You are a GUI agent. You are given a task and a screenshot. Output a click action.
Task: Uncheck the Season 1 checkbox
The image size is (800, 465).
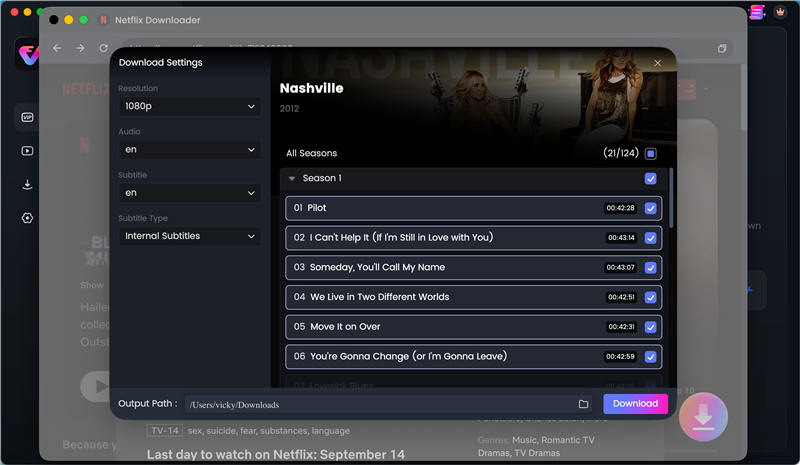click(x=651, y=179)
